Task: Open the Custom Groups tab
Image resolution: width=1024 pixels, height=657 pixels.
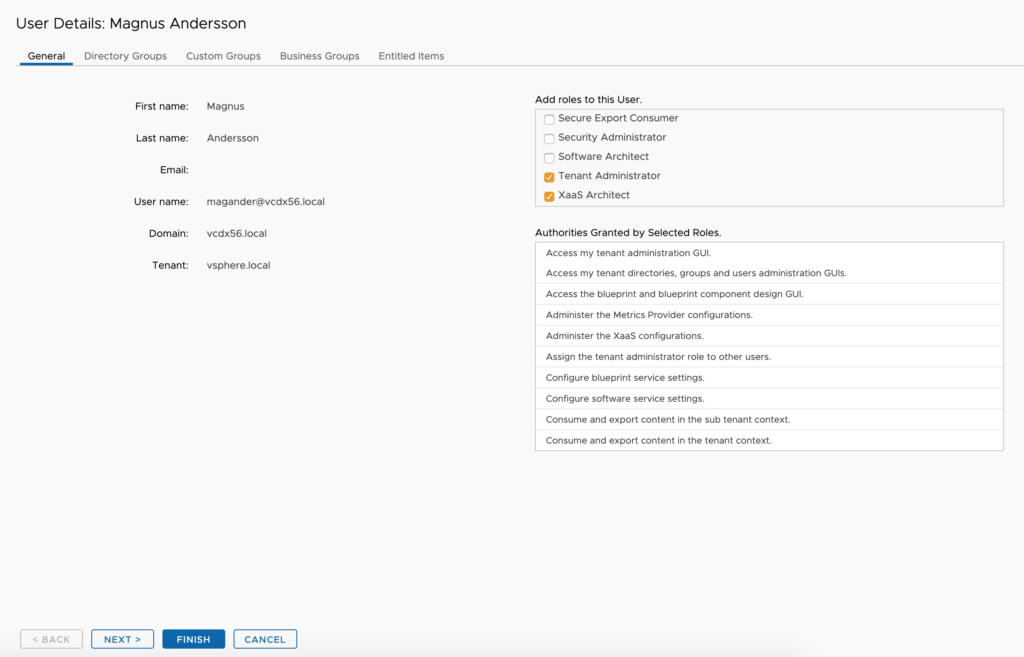Action: 223,56
